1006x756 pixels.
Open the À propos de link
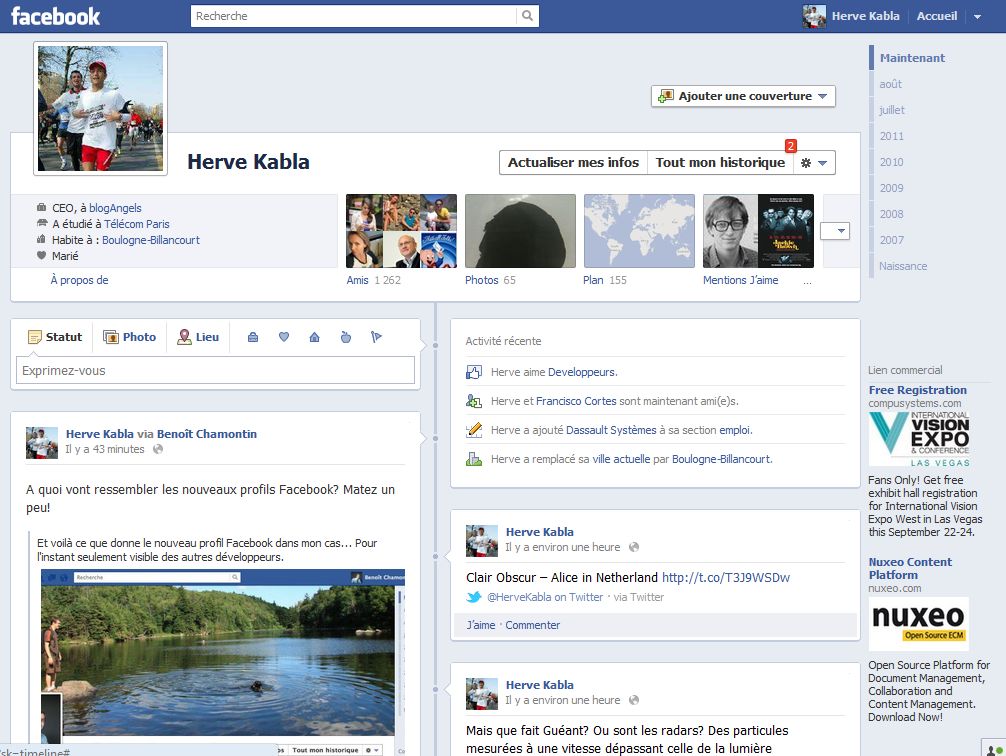point(80,280)
